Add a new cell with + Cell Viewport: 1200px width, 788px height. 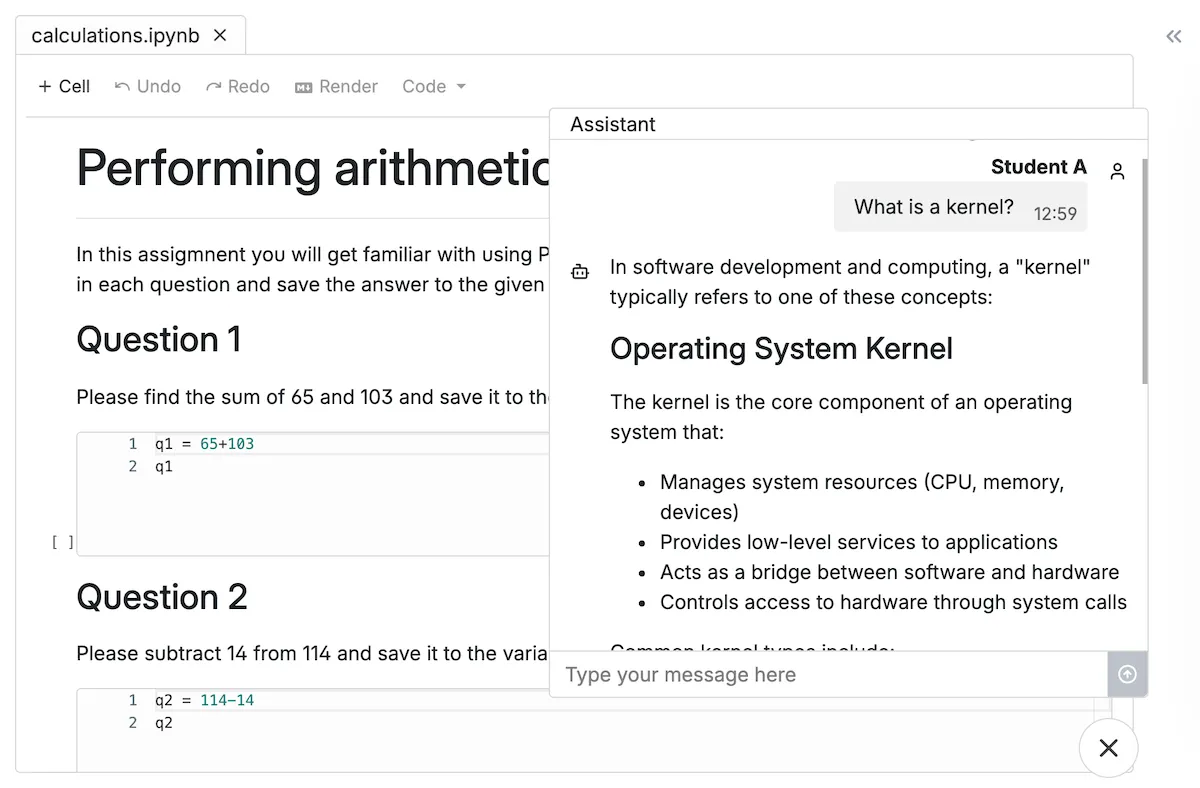[64, 87]
